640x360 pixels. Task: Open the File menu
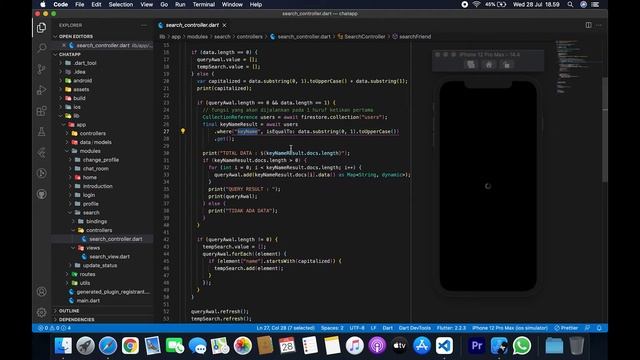point(79,4)
